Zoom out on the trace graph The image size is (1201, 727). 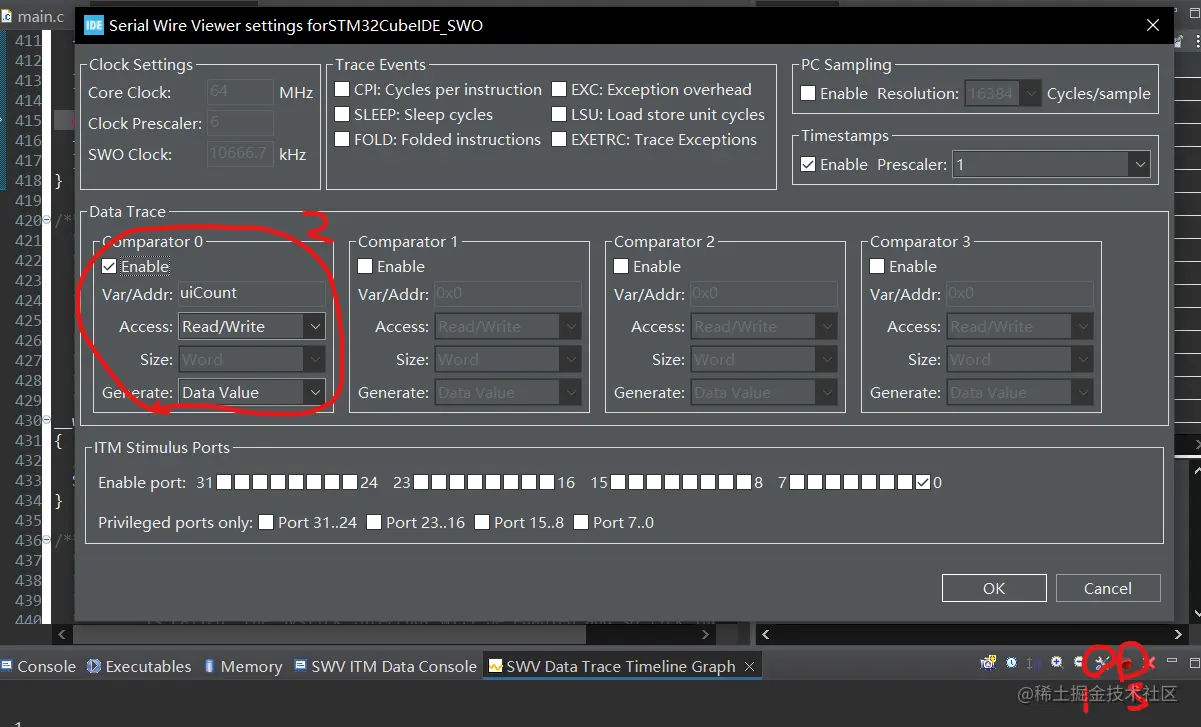tap(1079, 662)
